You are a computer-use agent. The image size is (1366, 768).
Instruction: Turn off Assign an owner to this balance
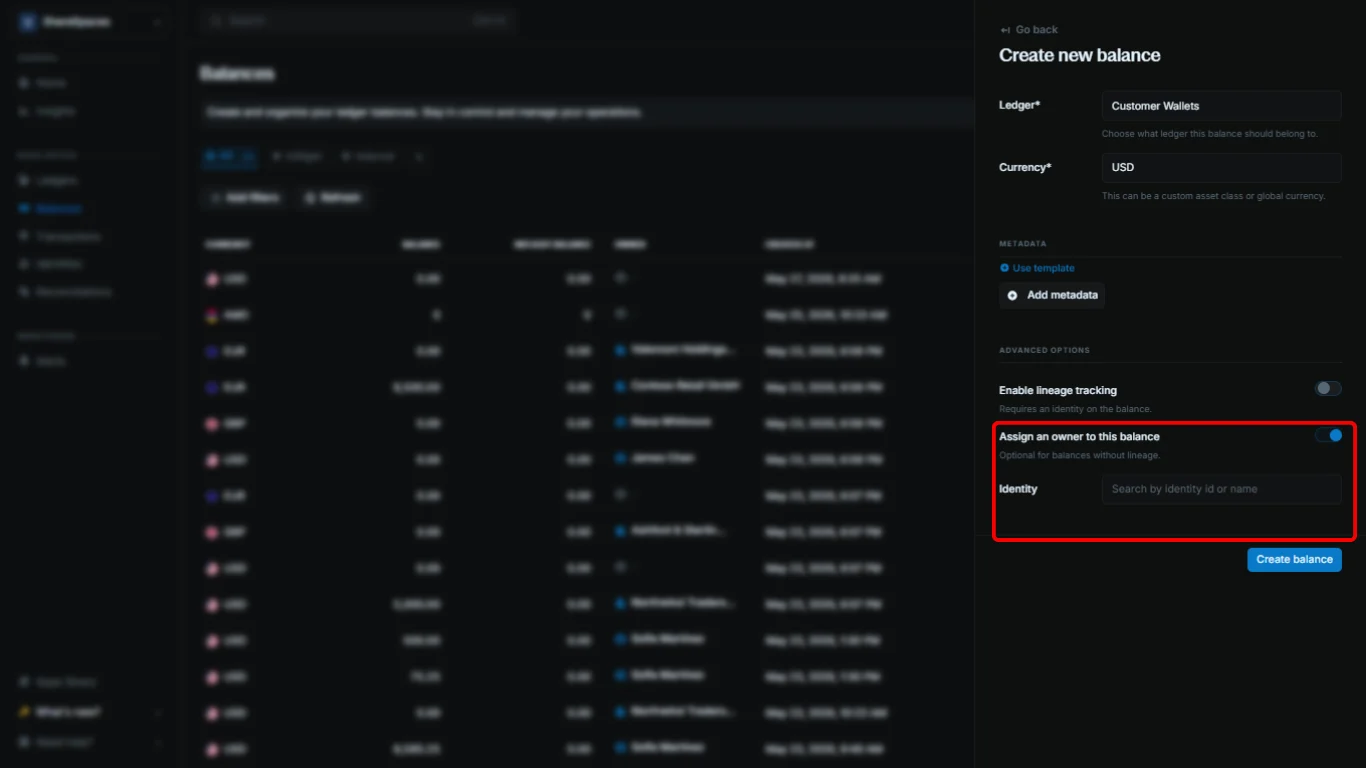tap(1328, 435)
